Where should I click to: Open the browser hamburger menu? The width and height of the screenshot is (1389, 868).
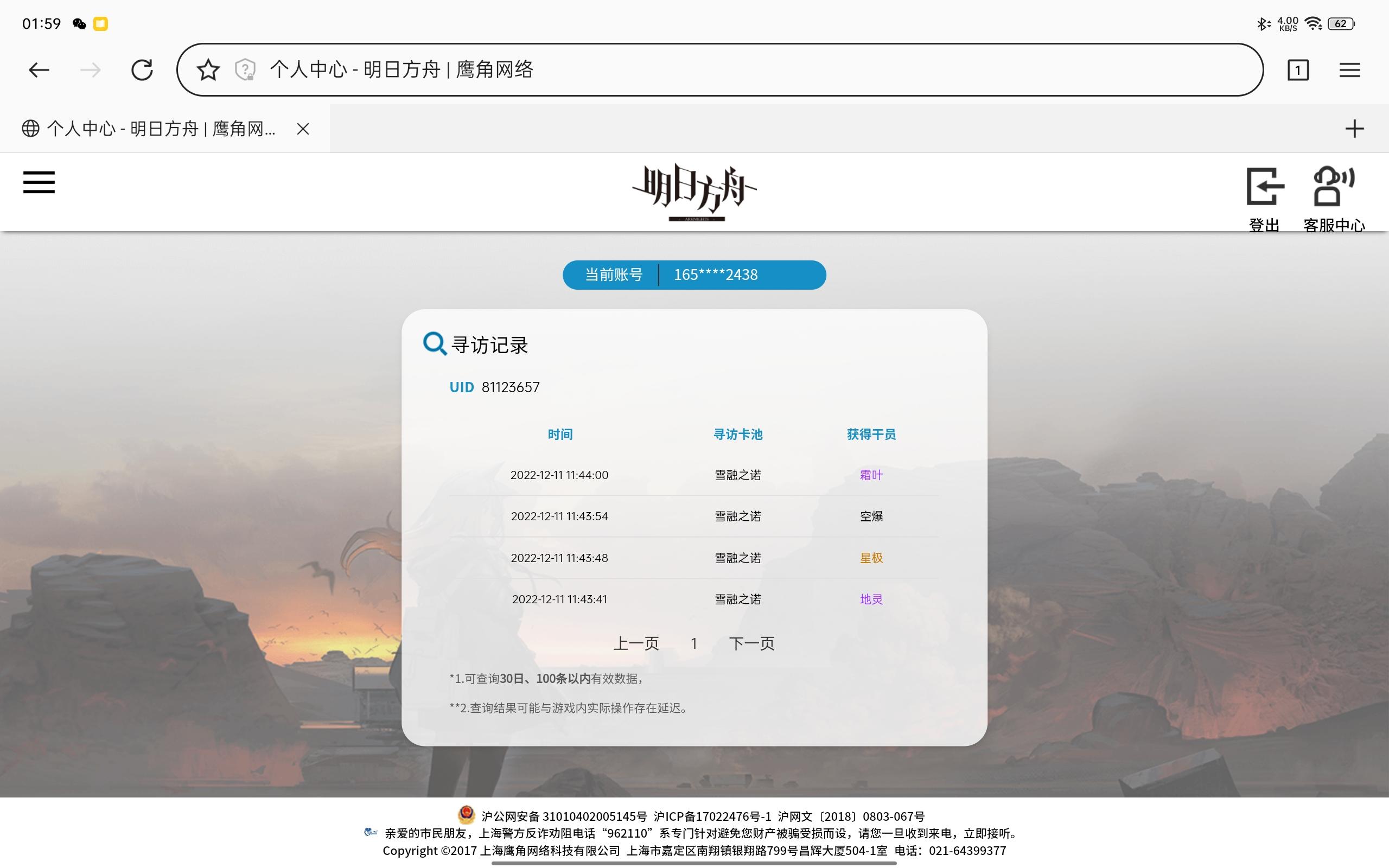pyautogui.click(x=1349, y=70)
